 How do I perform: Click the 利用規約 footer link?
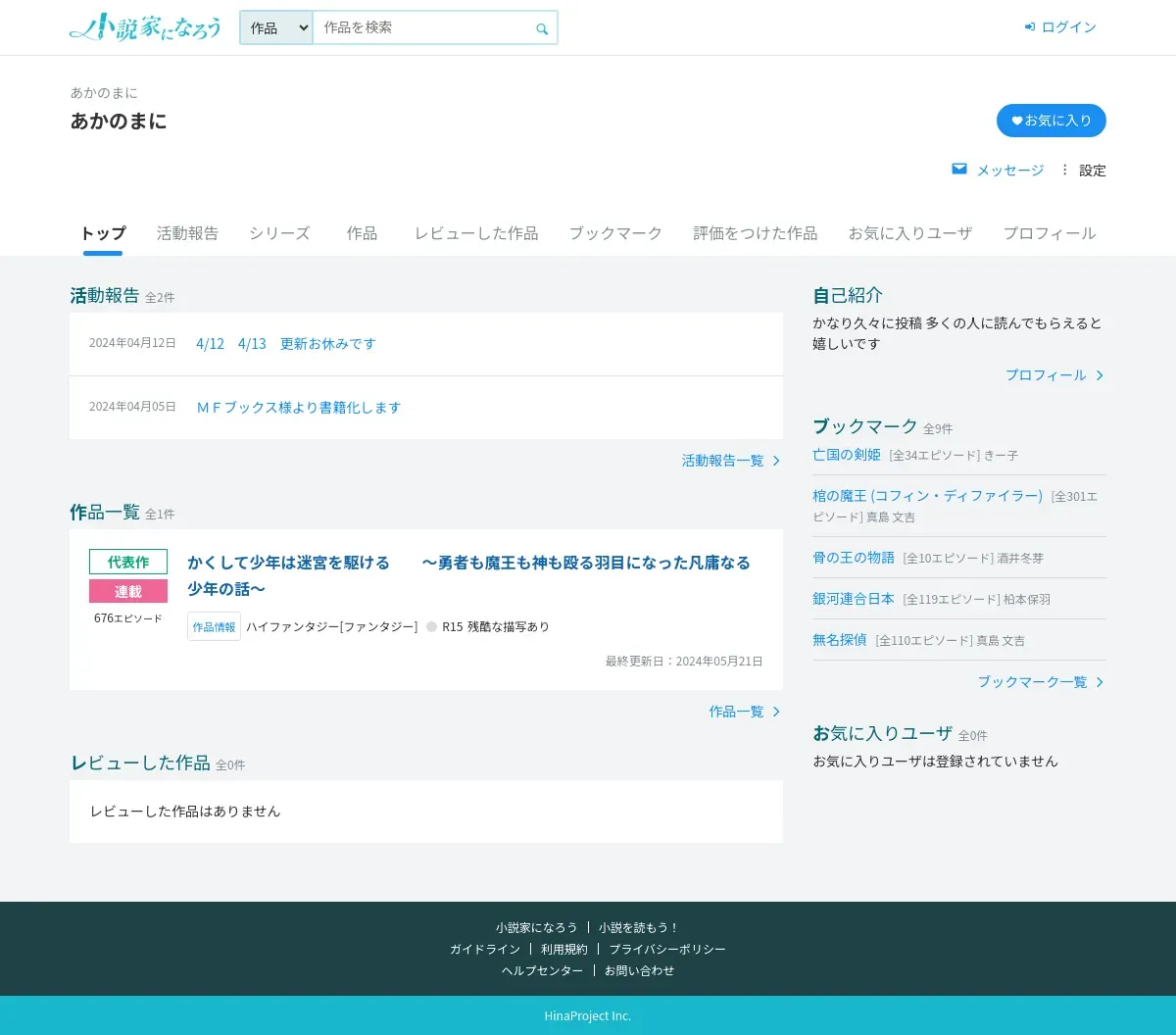(x=564, y=949)
